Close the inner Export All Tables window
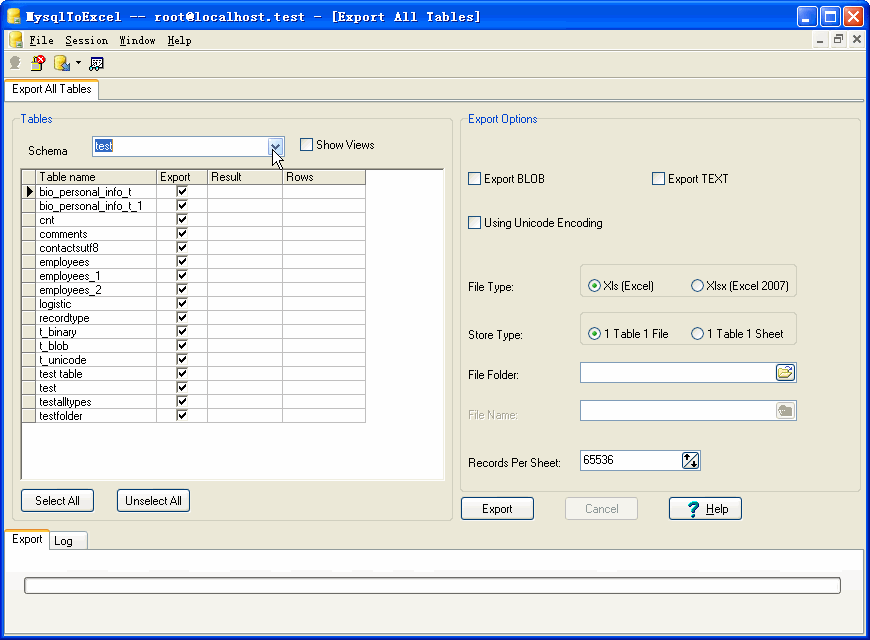The image size is (870, 640). click(x=857, y=39)
